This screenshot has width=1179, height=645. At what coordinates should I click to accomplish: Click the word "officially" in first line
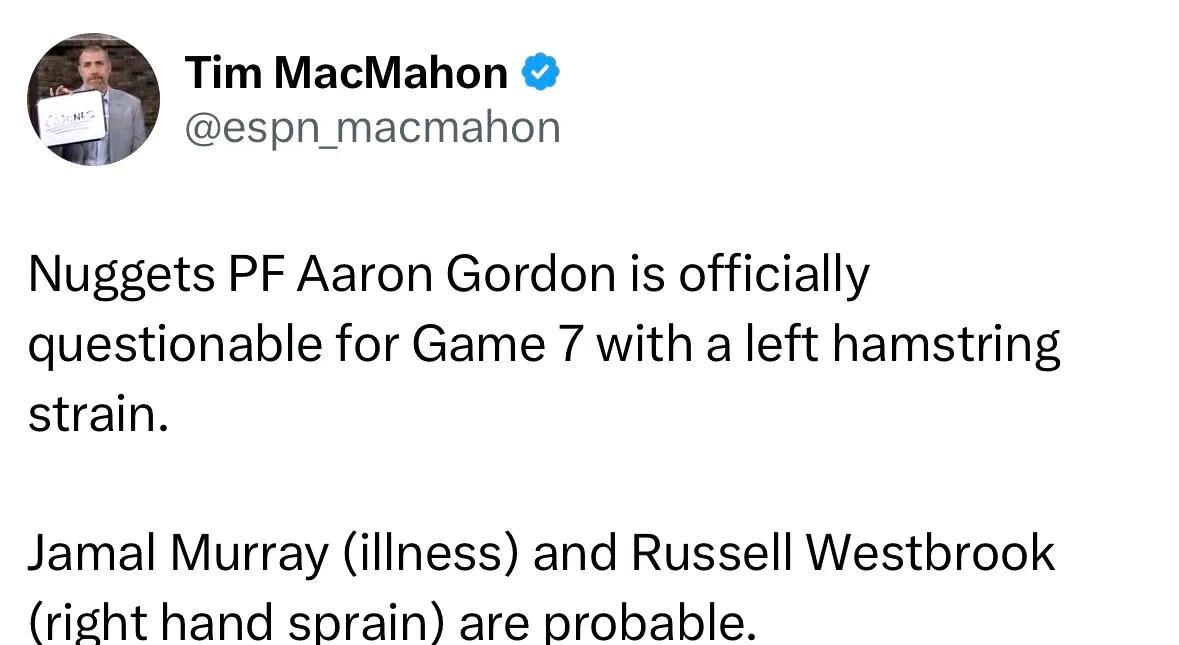(774, 277)
